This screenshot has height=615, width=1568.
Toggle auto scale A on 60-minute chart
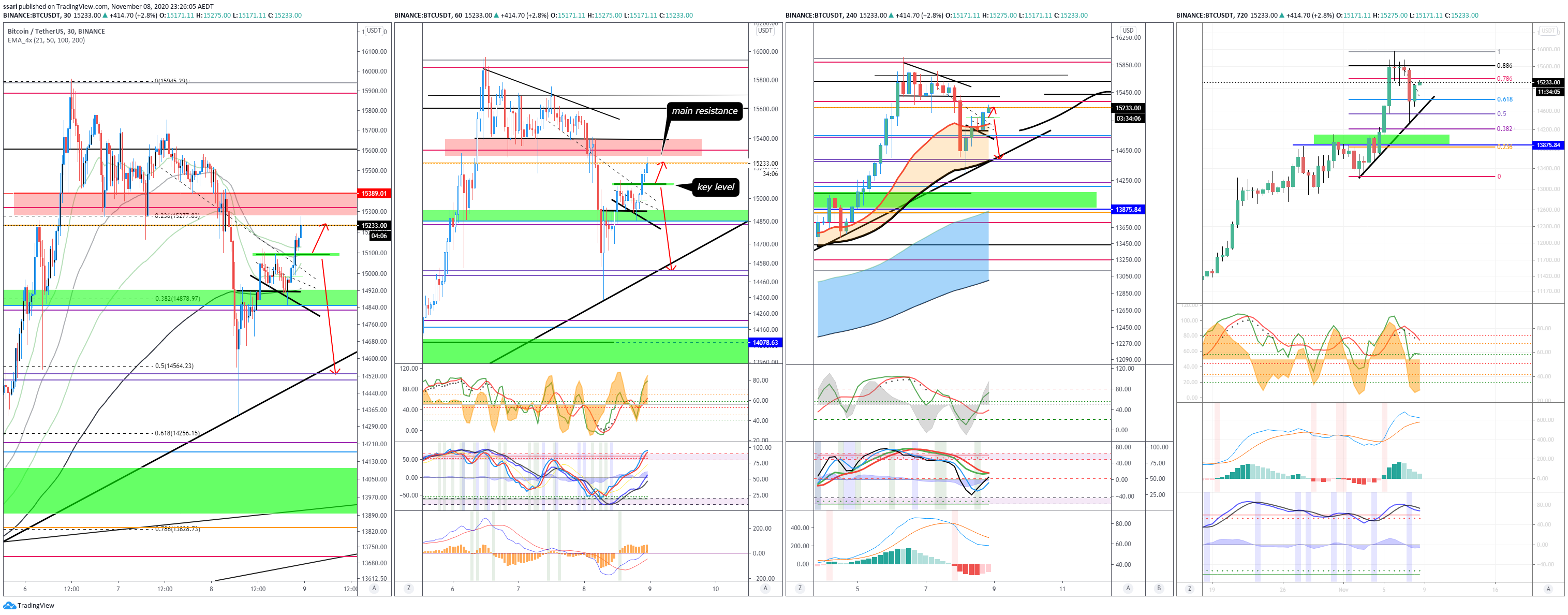point(765,588)
